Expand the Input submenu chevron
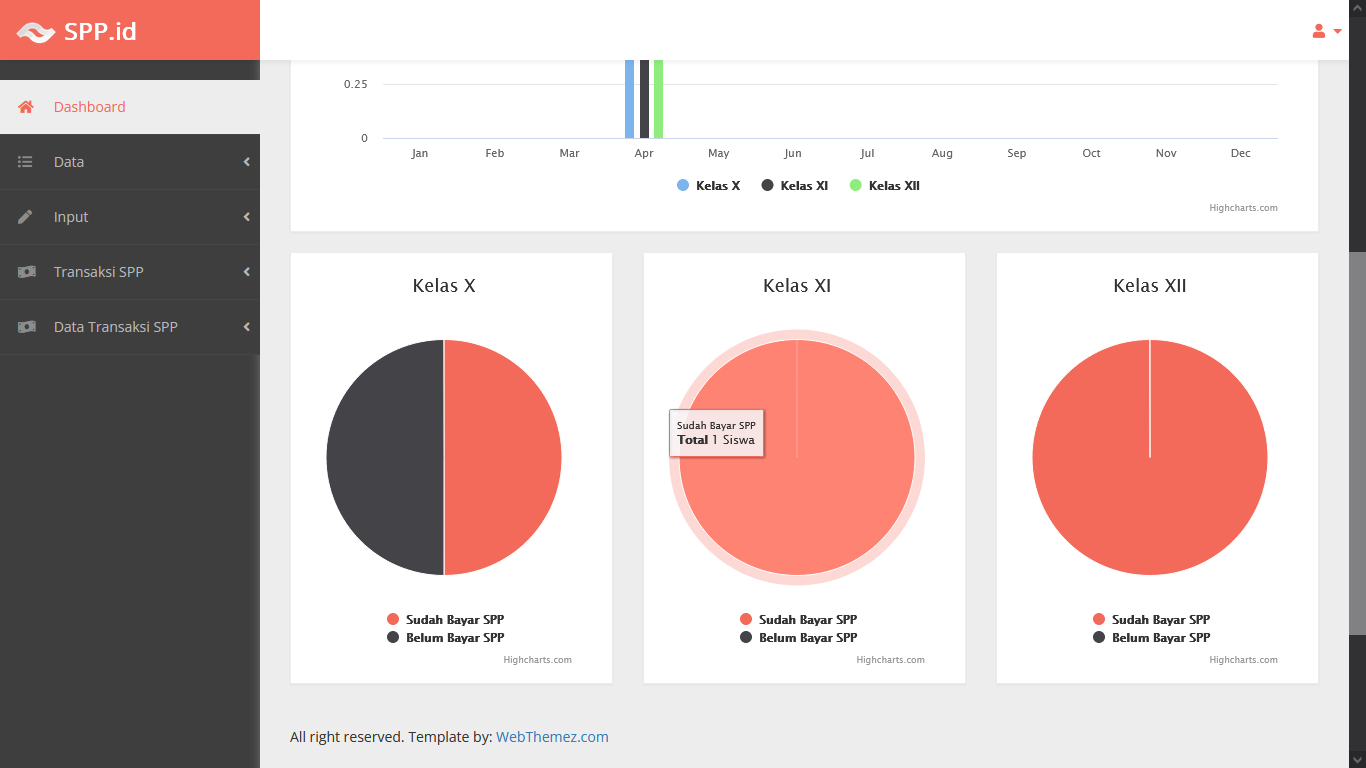Viewport: 1366px width, 768px height. coord(246,217)
